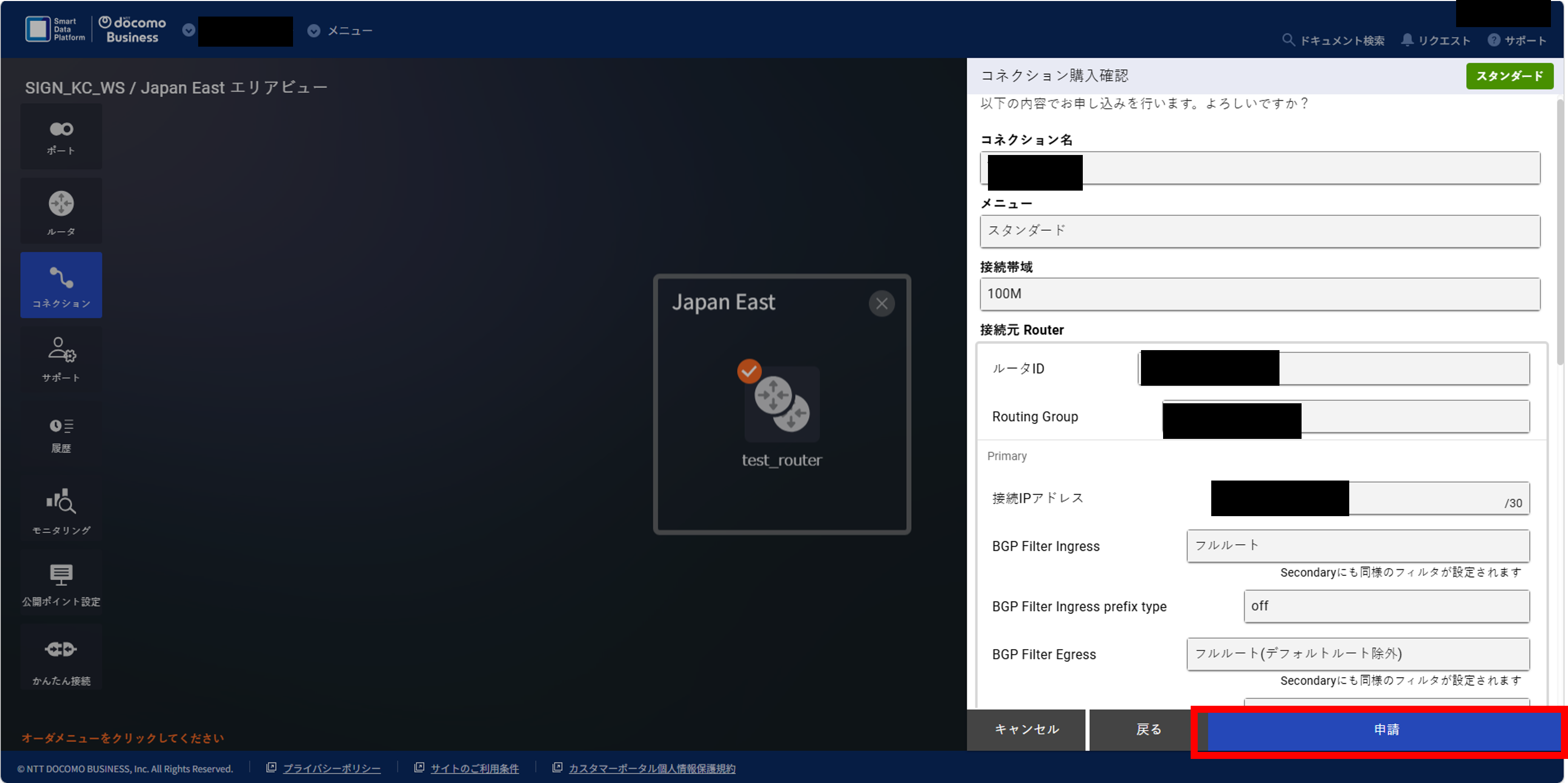Click the 接続元 Router heading

[x=1022, y=330]
